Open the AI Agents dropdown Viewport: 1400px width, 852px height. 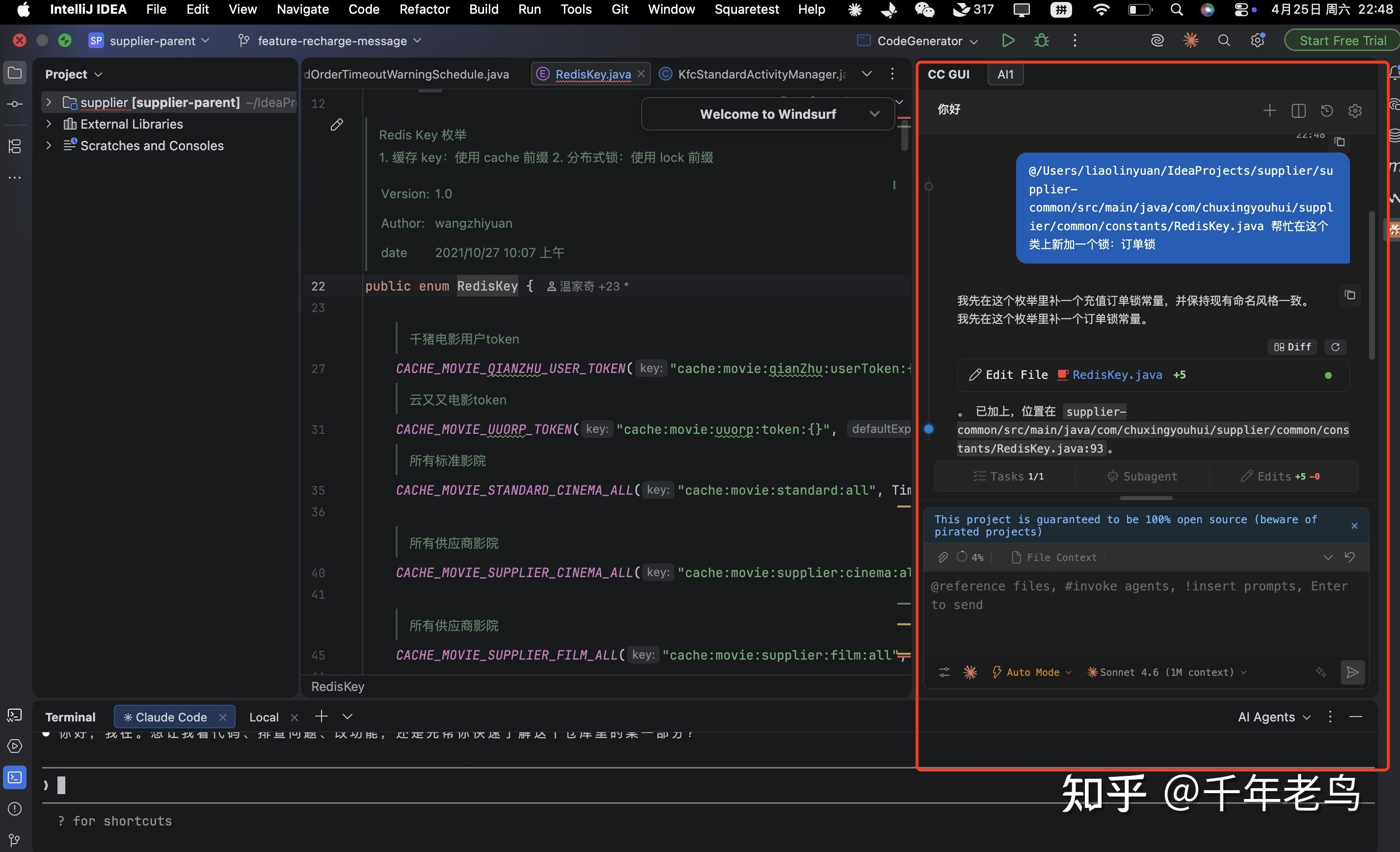click(x=1274, y=717)
